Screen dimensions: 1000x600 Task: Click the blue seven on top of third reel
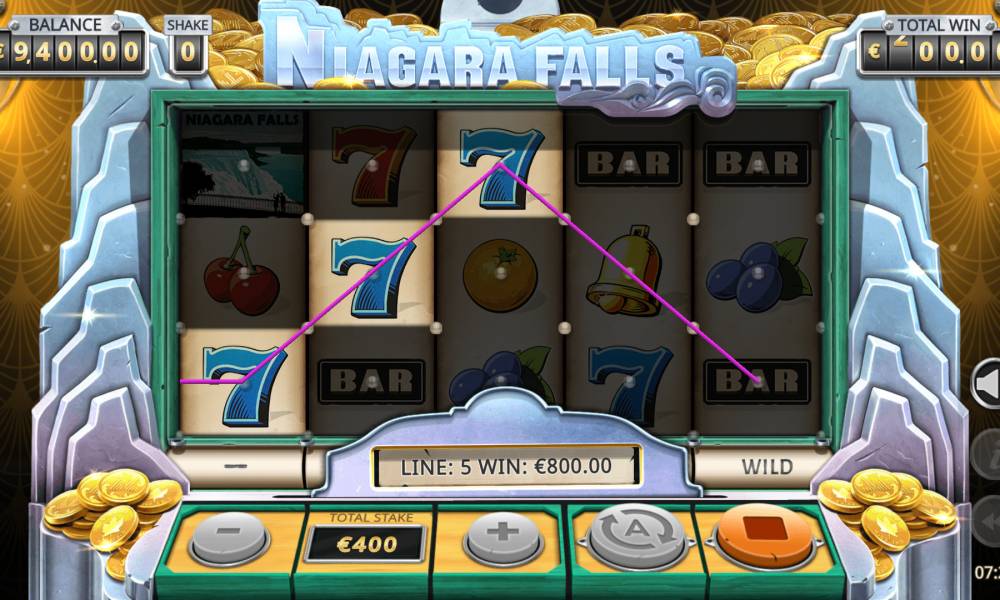tap(501, 166)
